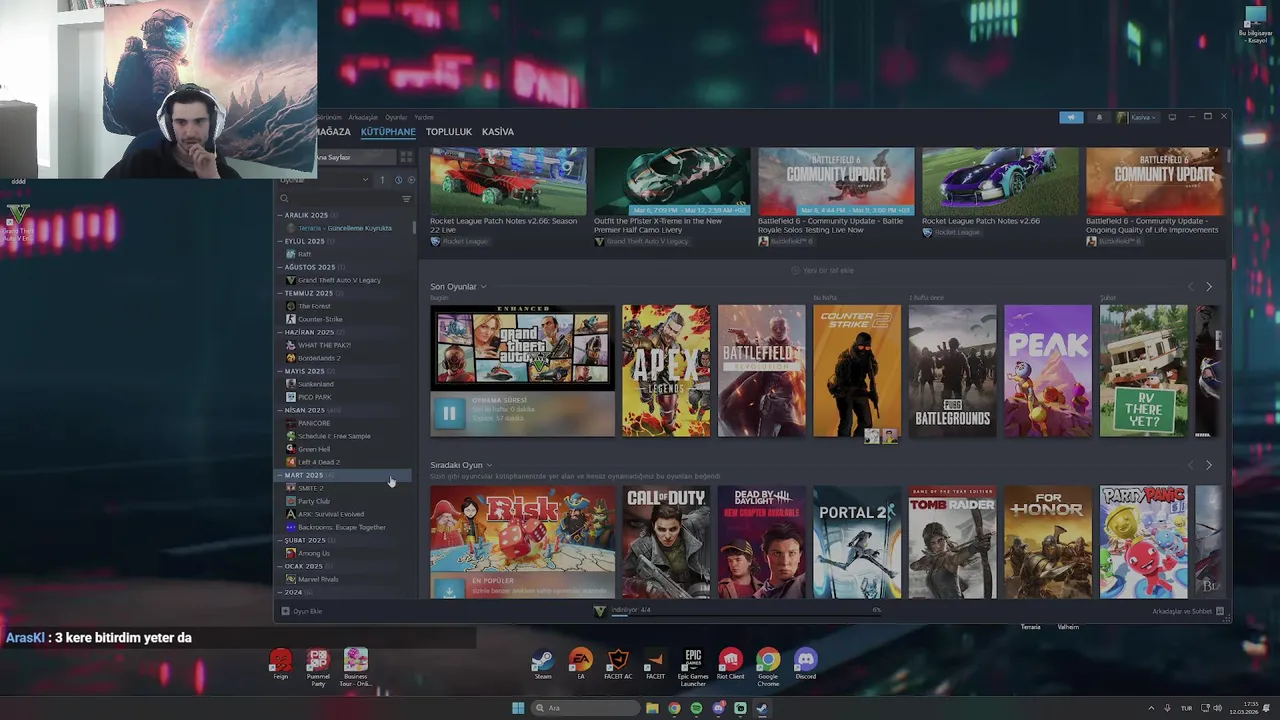Open Feign desktop shortcut
1280x720 pixels.
[x=281, y=665]
